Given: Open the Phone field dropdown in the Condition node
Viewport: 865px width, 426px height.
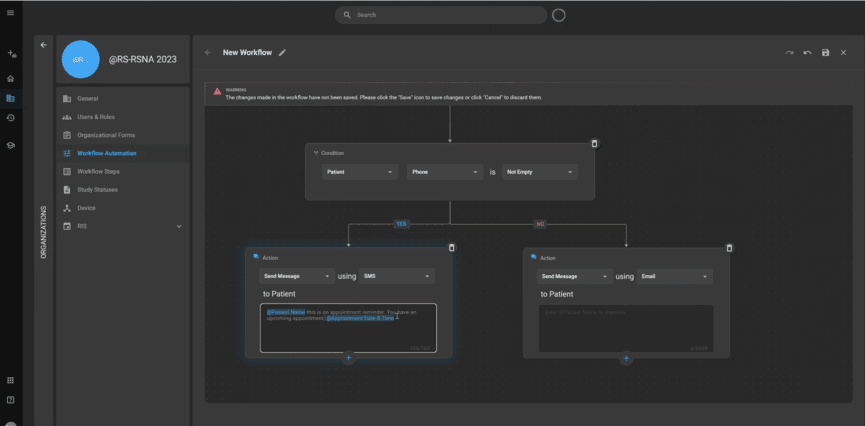Looking at the screenshot, I should (445, 172).
